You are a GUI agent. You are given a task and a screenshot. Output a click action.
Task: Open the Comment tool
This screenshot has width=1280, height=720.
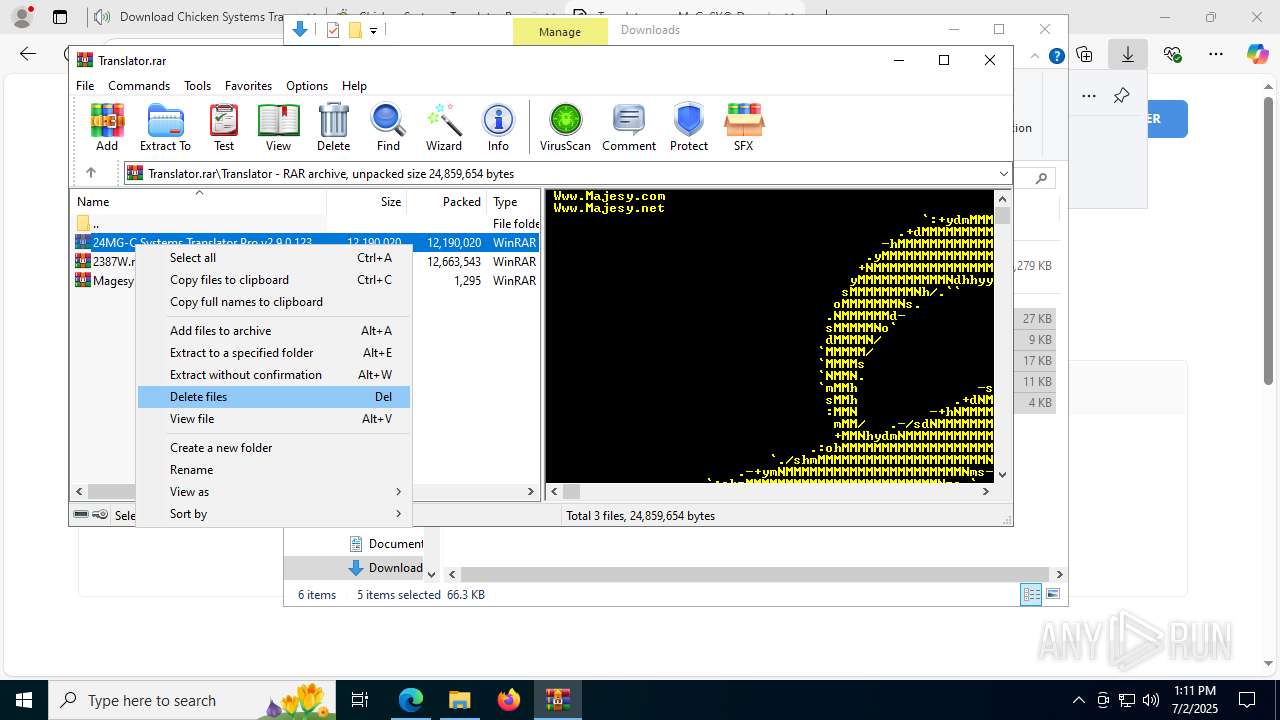tap(629, 127)
